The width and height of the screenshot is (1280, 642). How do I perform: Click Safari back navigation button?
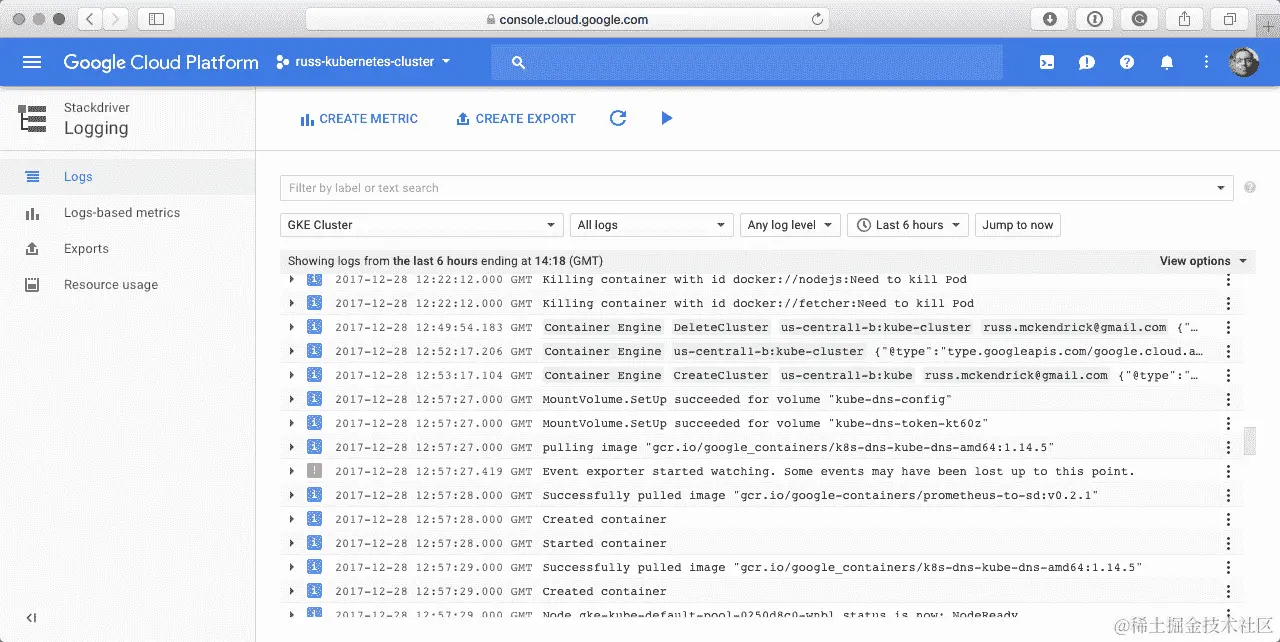tap(90, 18)
